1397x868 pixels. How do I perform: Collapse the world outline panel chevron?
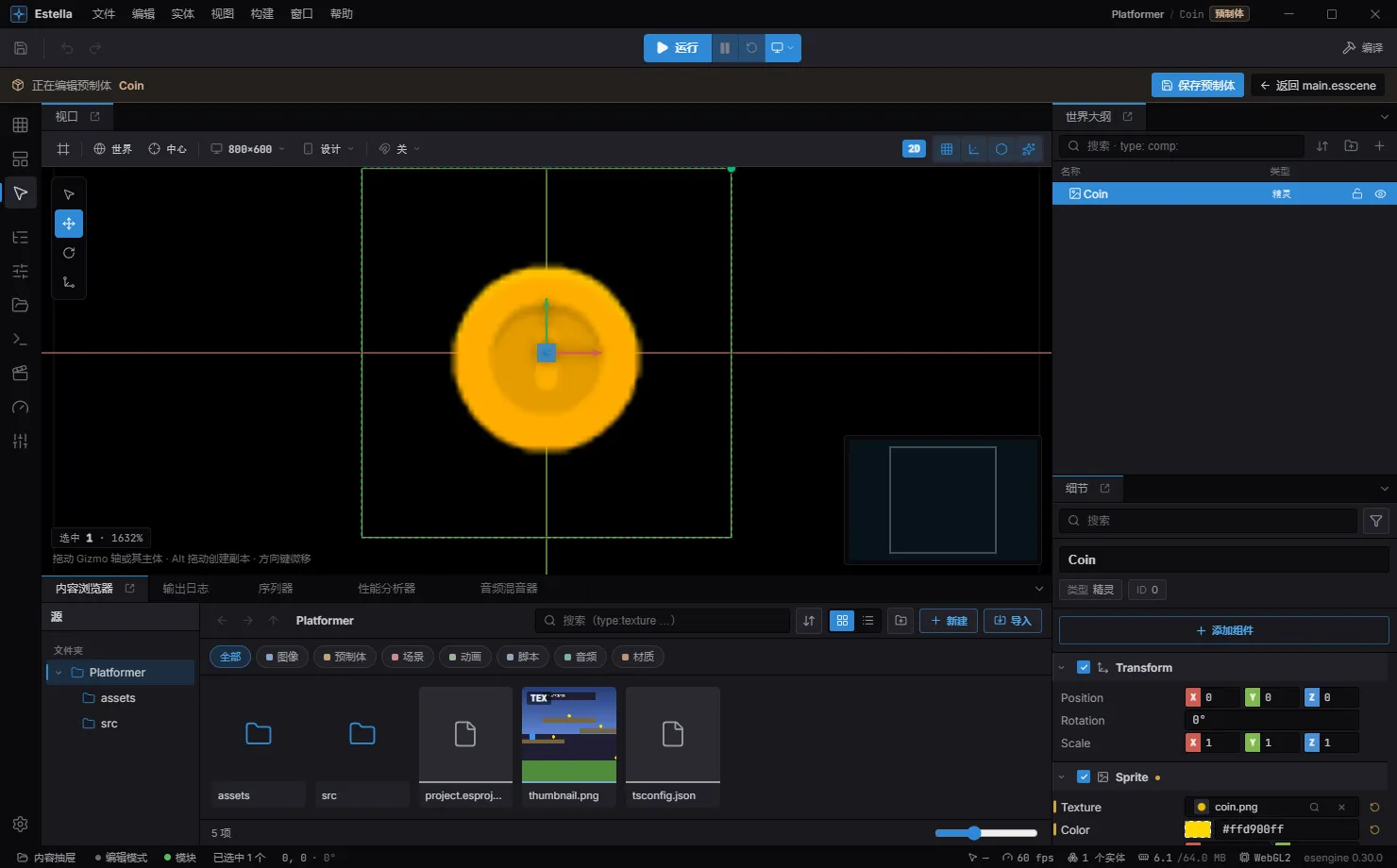coord(1385,117)
